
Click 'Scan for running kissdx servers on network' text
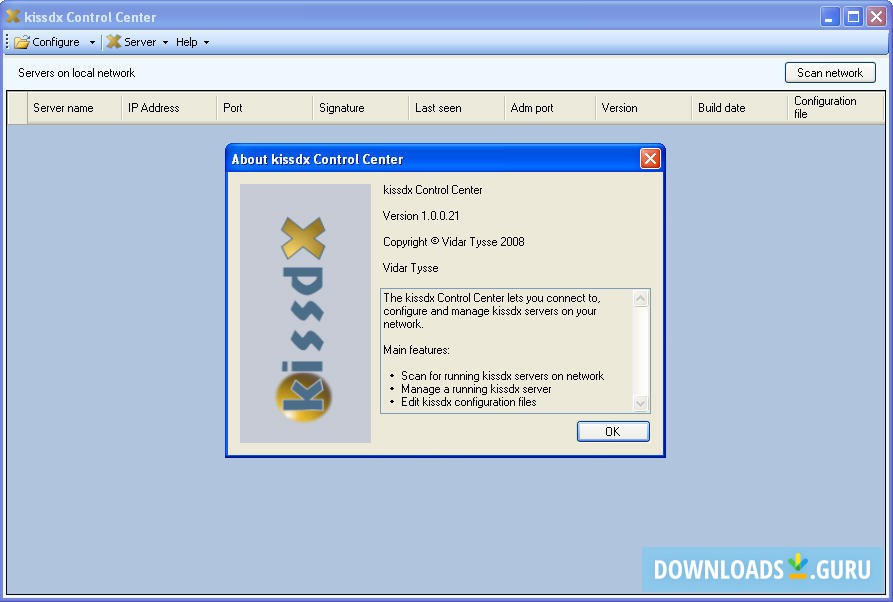[x=502, y=376]
